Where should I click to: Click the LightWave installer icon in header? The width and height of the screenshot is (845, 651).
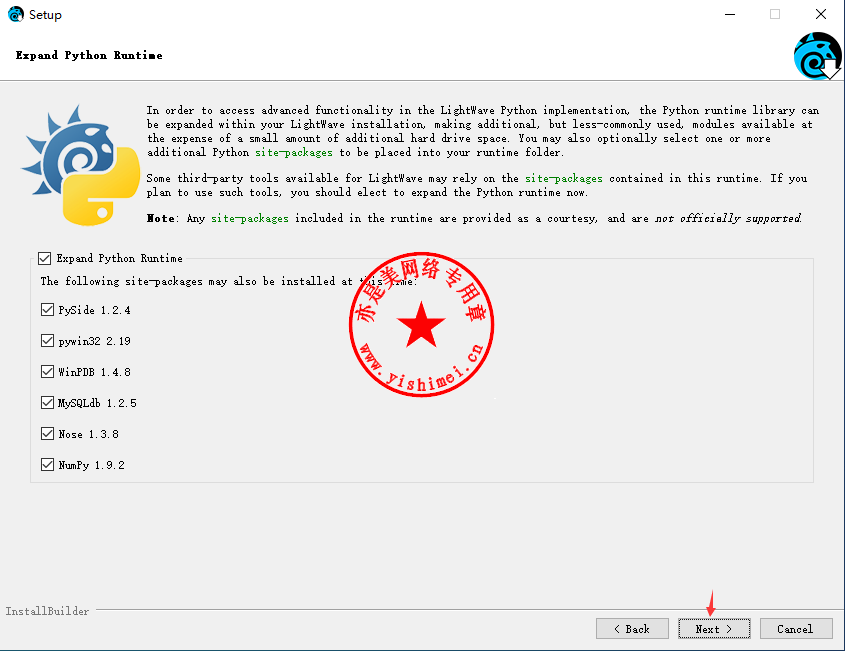[818, 56]
